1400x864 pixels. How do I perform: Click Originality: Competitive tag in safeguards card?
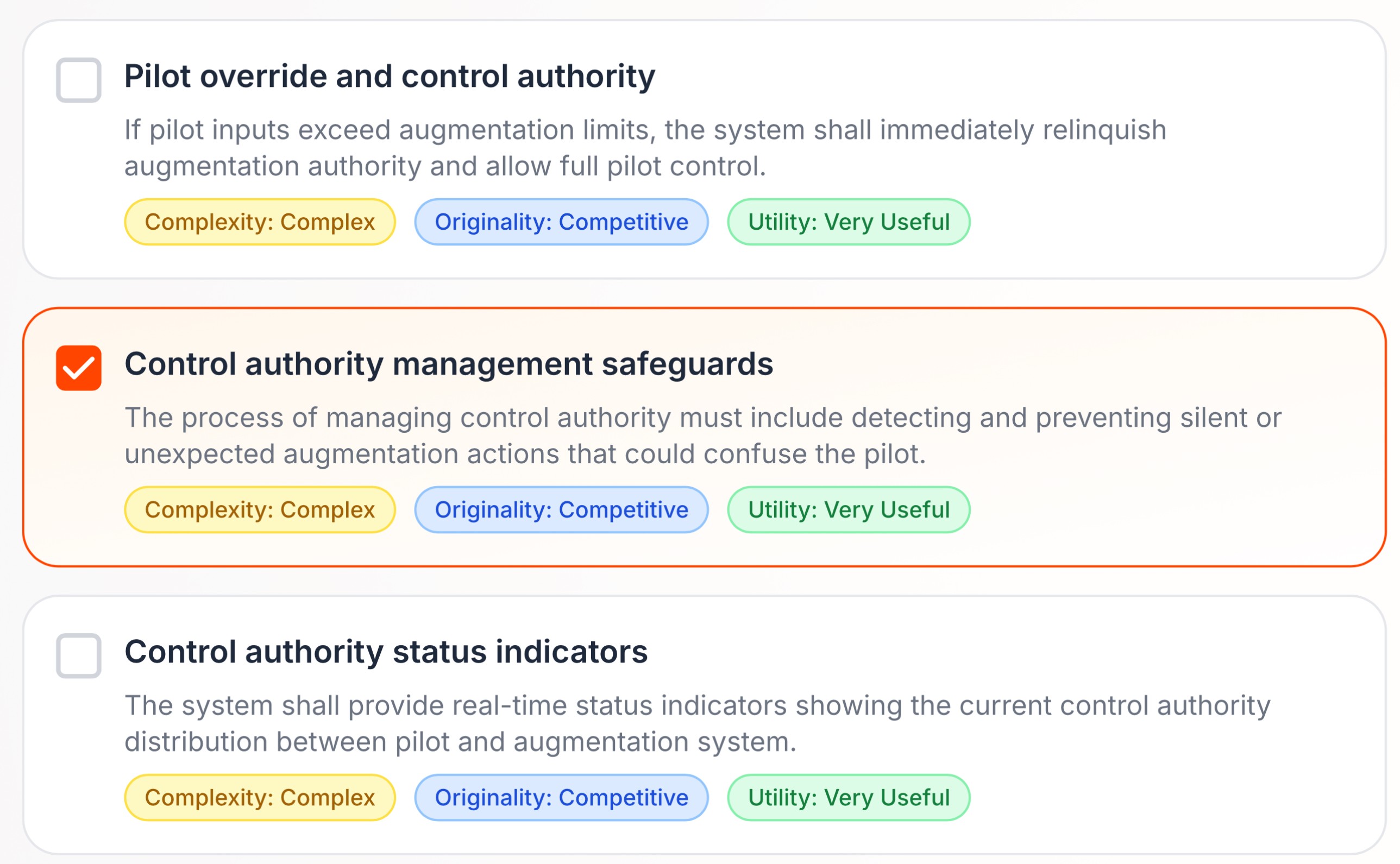[x=561, y=510]
